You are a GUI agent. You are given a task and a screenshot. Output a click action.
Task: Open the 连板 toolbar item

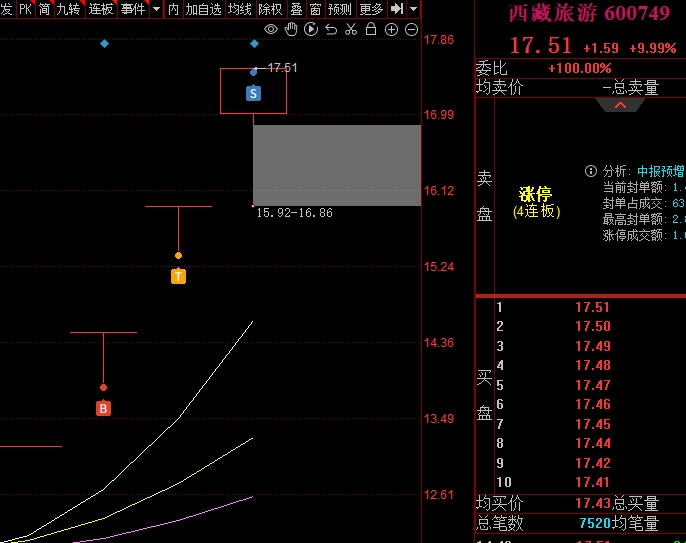(x=101, y=9)
